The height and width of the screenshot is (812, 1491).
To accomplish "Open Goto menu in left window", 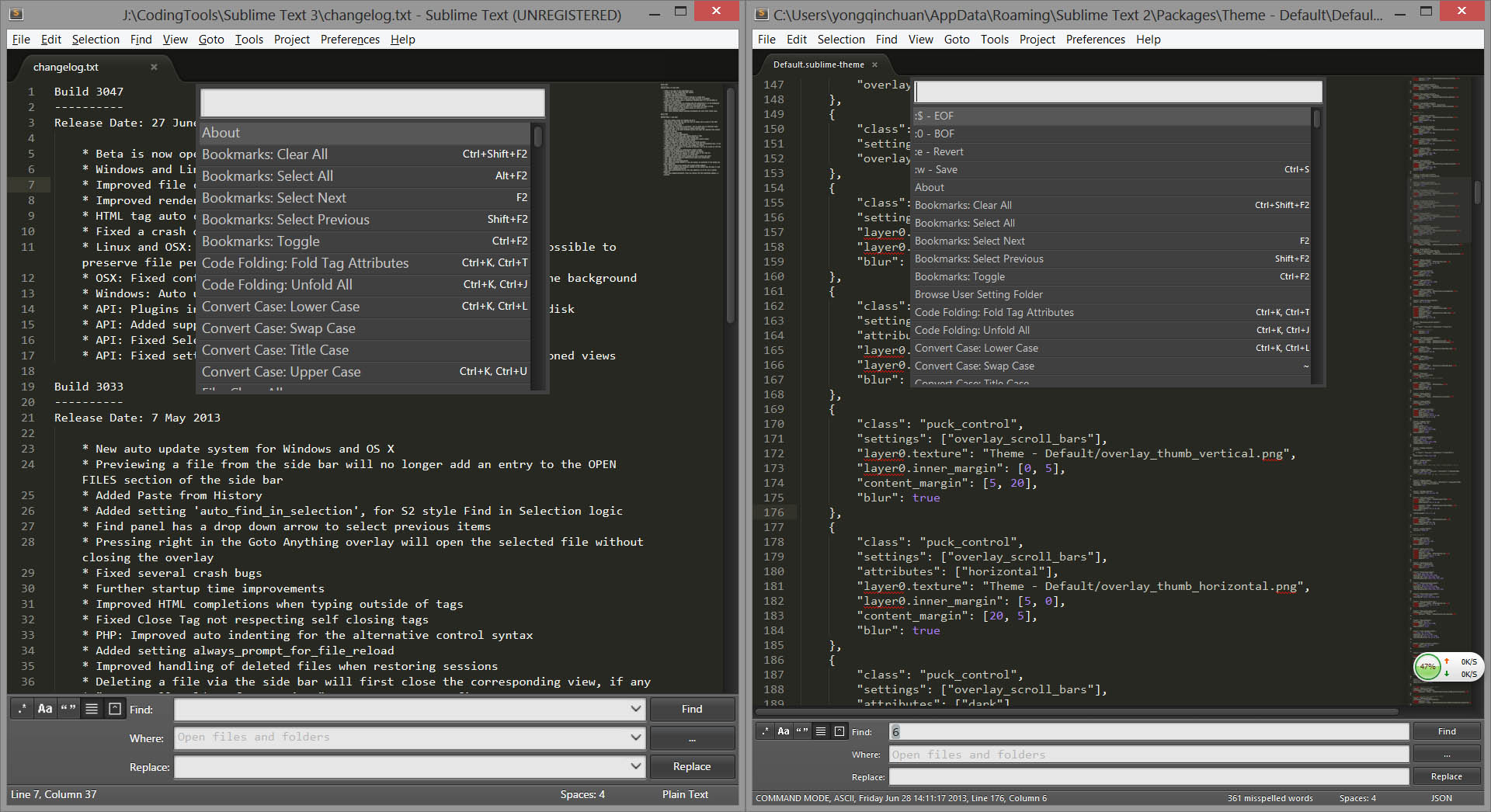I will click(x=211, y=40).
